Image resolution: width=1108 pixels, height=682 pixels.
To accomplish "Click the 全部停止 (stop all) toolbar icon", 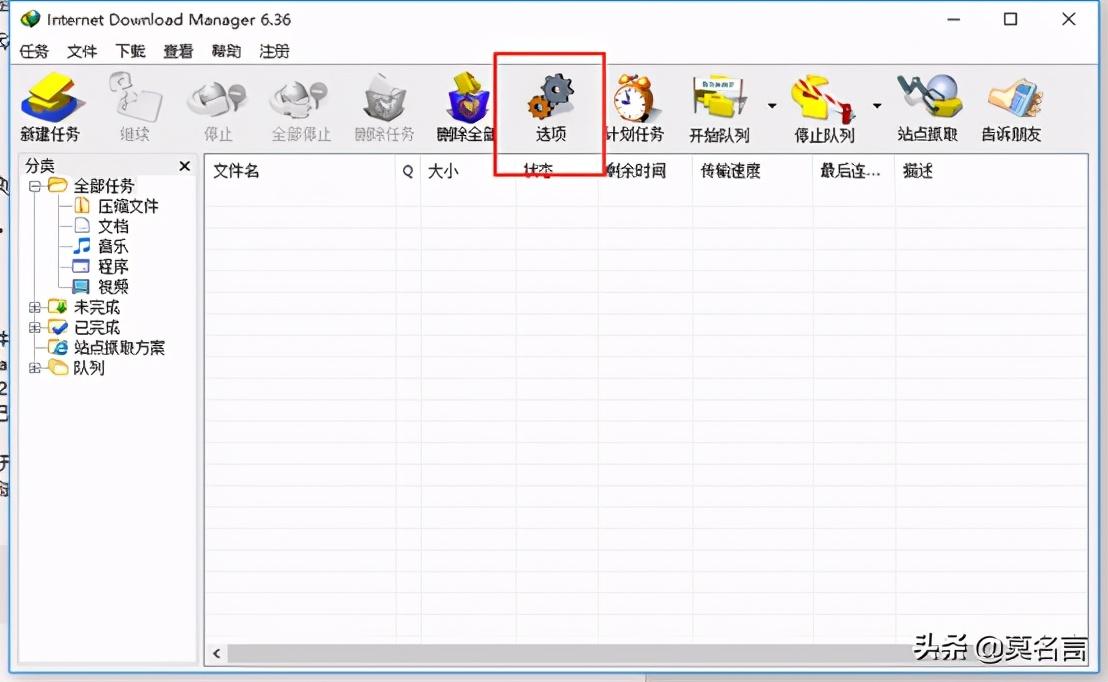I will point(301,108).
